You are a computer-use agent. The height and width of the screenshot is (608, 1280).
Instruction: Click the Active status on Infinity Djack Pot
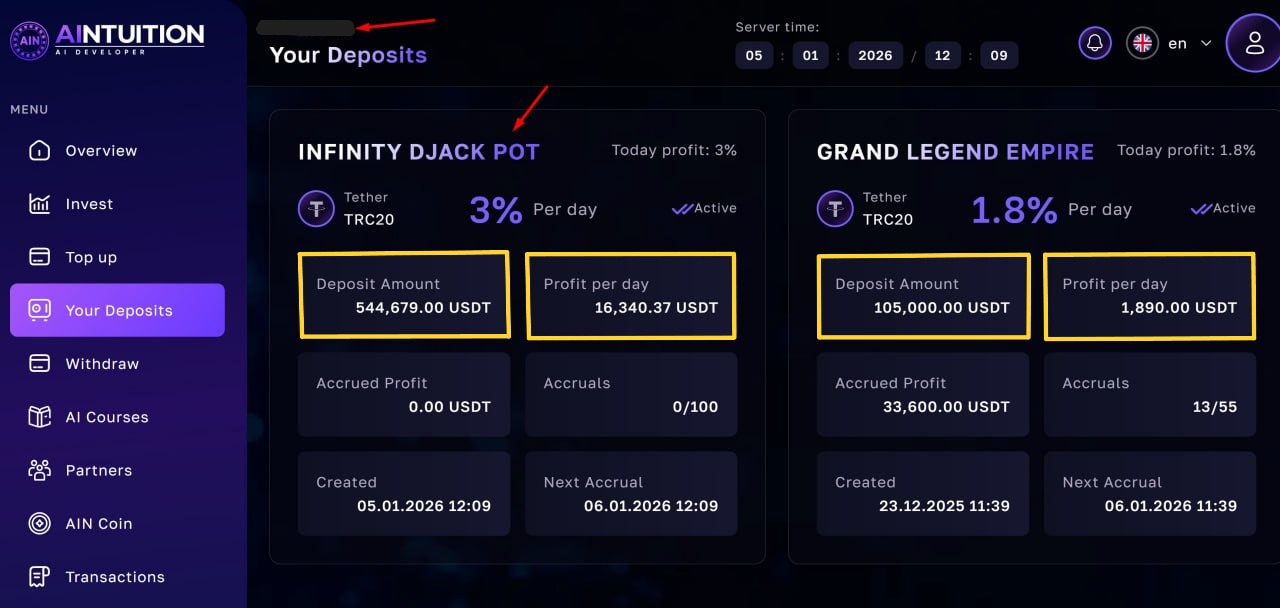coord(704,209)
